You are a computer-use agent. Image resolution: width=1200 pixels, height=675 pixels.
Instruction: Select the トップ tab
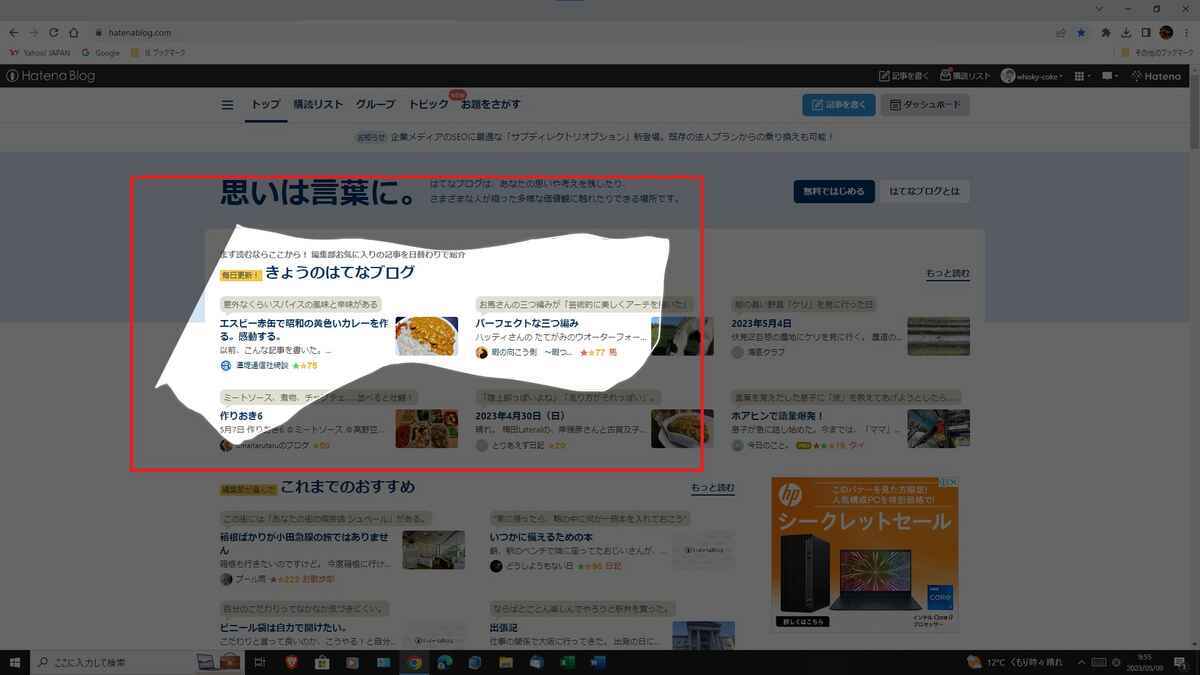pyautogui.click(x=265, y=104)
